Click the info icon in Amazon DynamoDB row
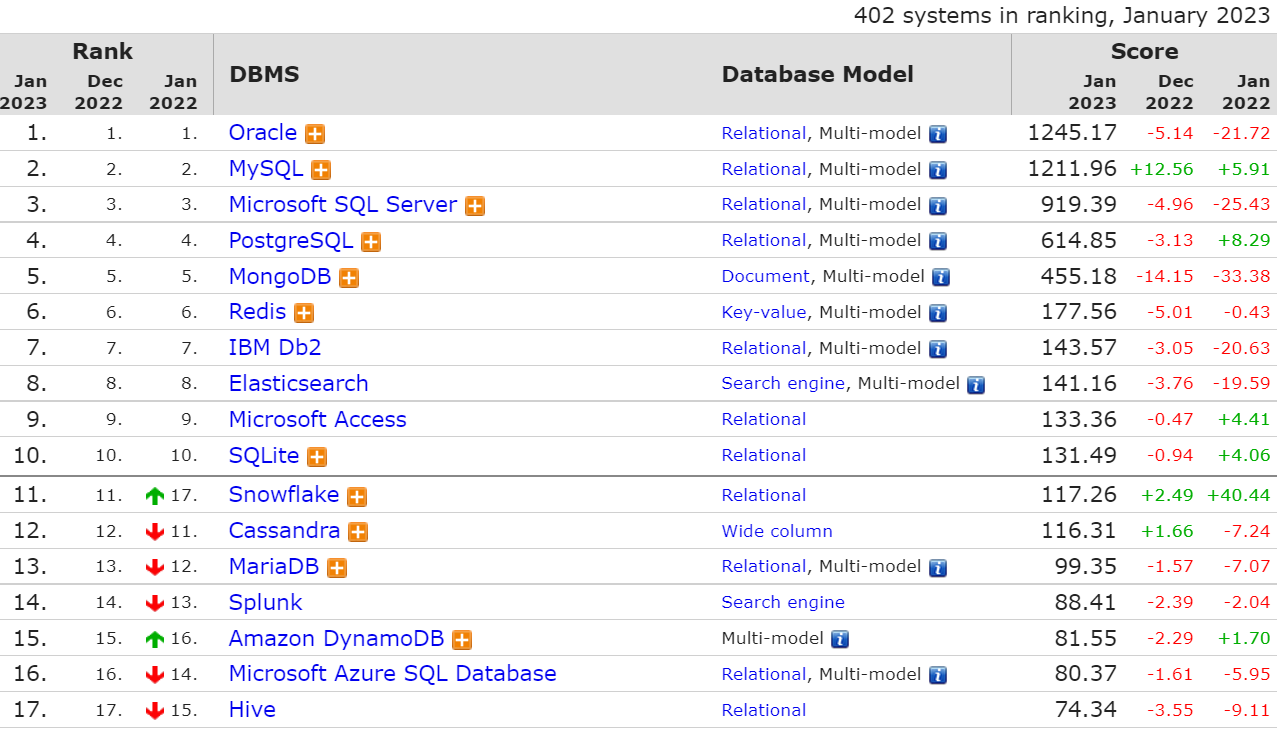This screenshot has height=731, width=1283. click(840, 639)
